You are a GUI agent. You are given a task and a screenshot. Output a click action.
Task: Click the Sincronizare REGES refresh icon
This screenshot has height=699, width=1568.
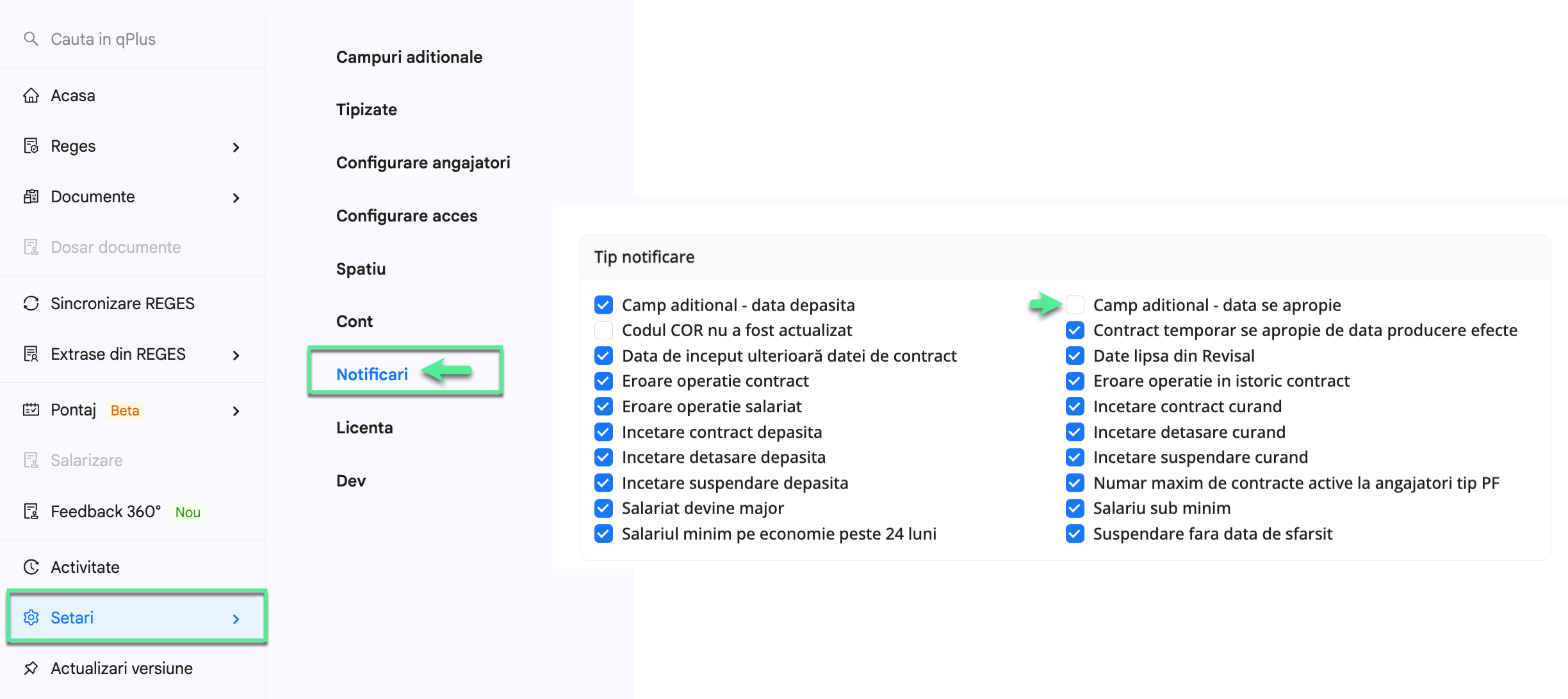tap(31, 303)
